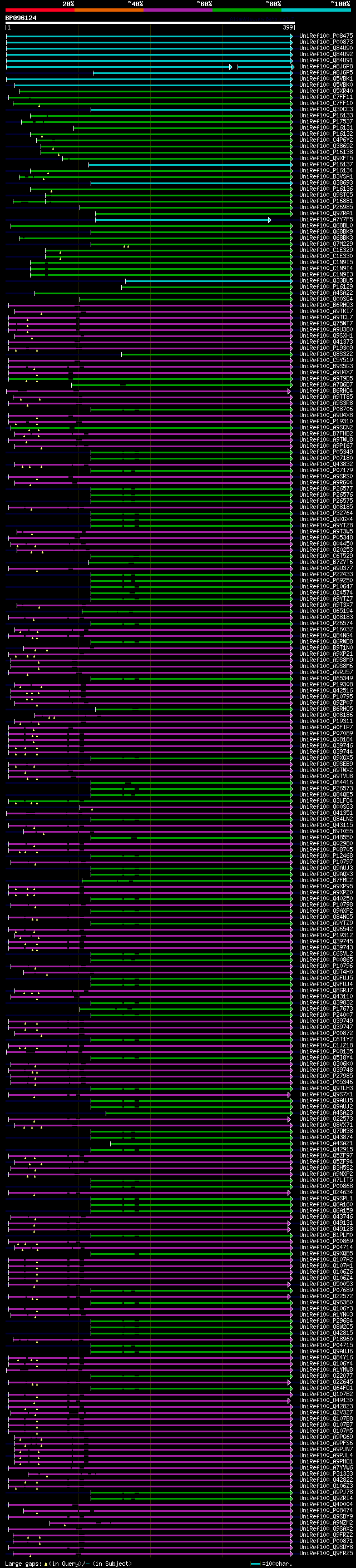This screenshot has width=356, height=1568.
Task: Select hit label UniRef100_Q41351
Action: 325,813
